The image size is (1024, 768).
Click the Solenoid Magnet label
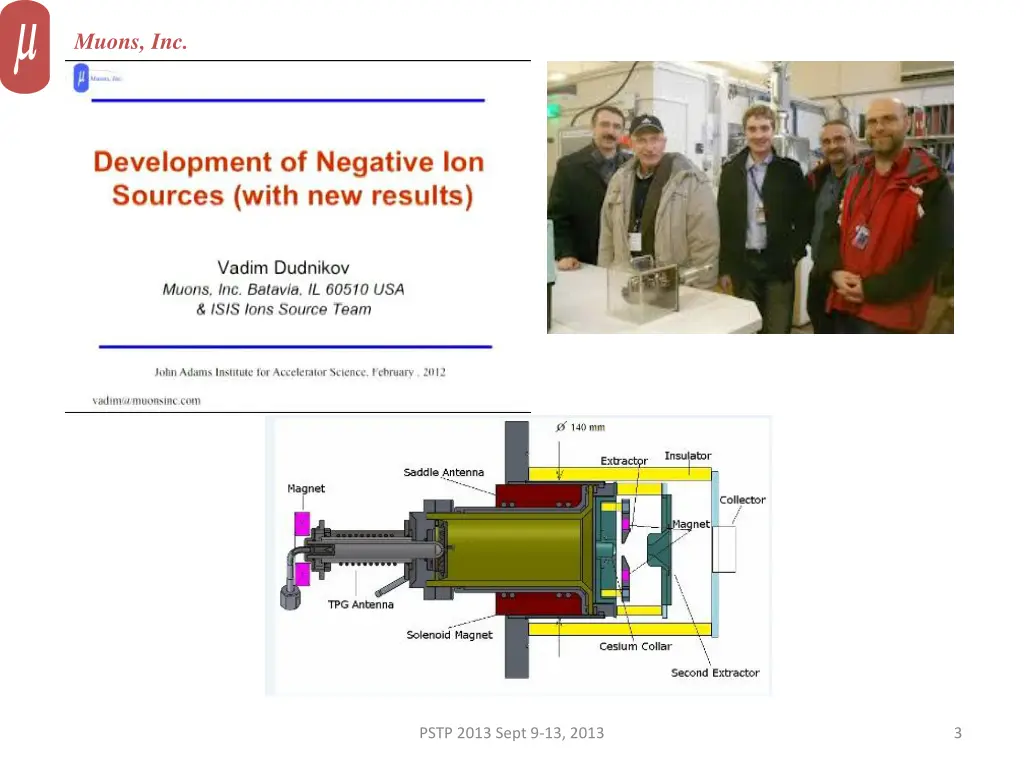click(x=447, y=635)
